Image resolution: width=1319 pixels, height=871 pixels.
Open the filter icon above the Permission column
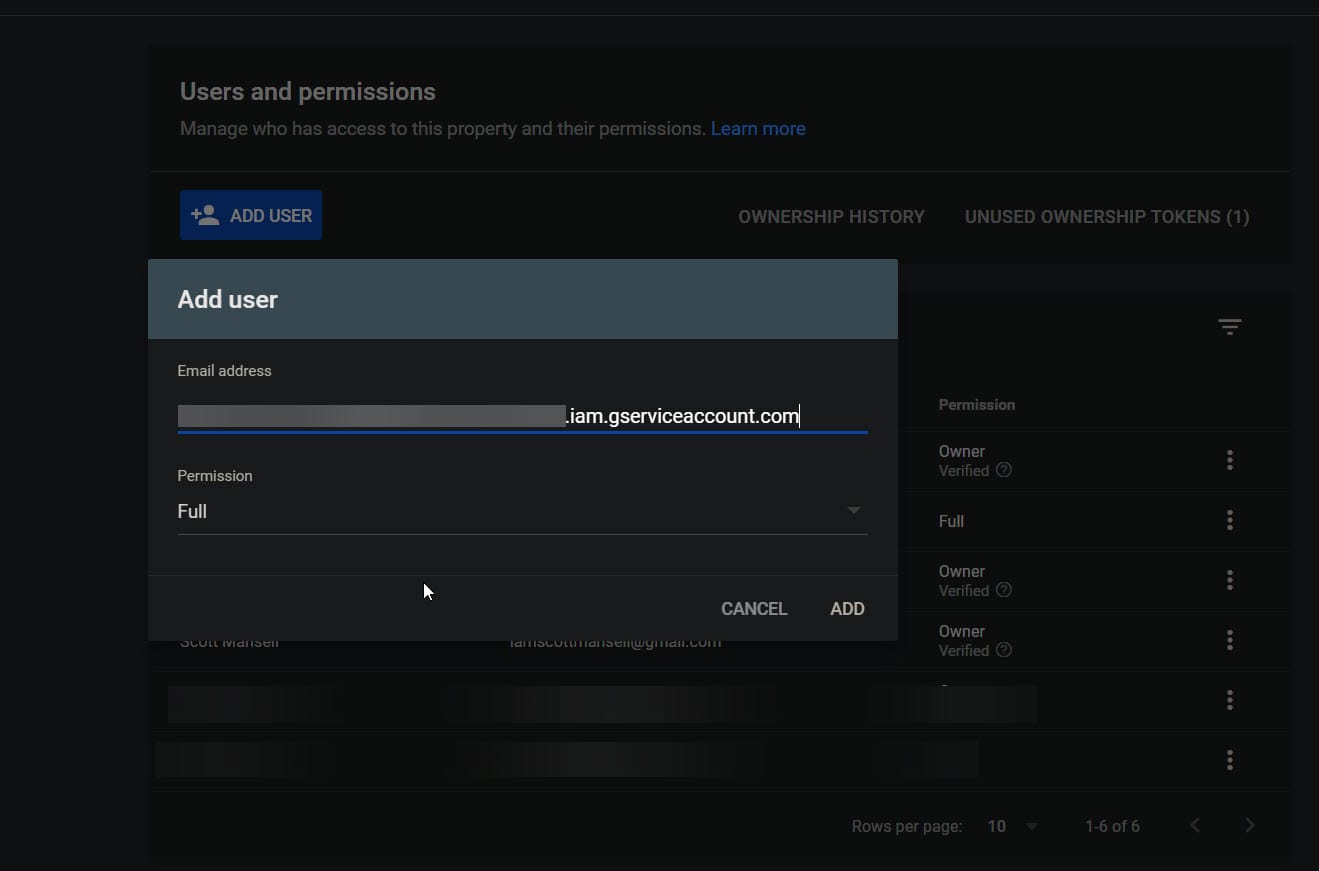point(1229,326)
